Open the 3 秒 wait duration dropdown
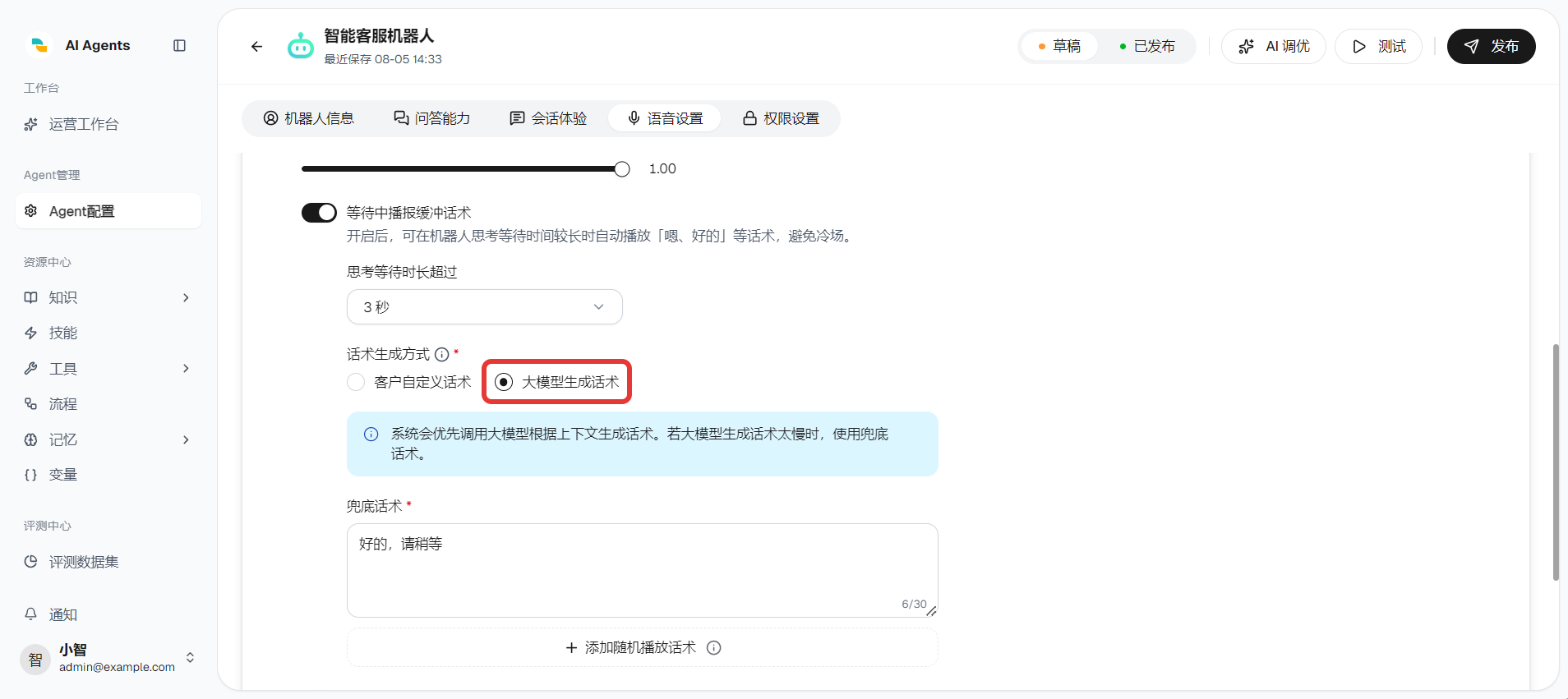Screen dimensions: 1568x699 485,307
